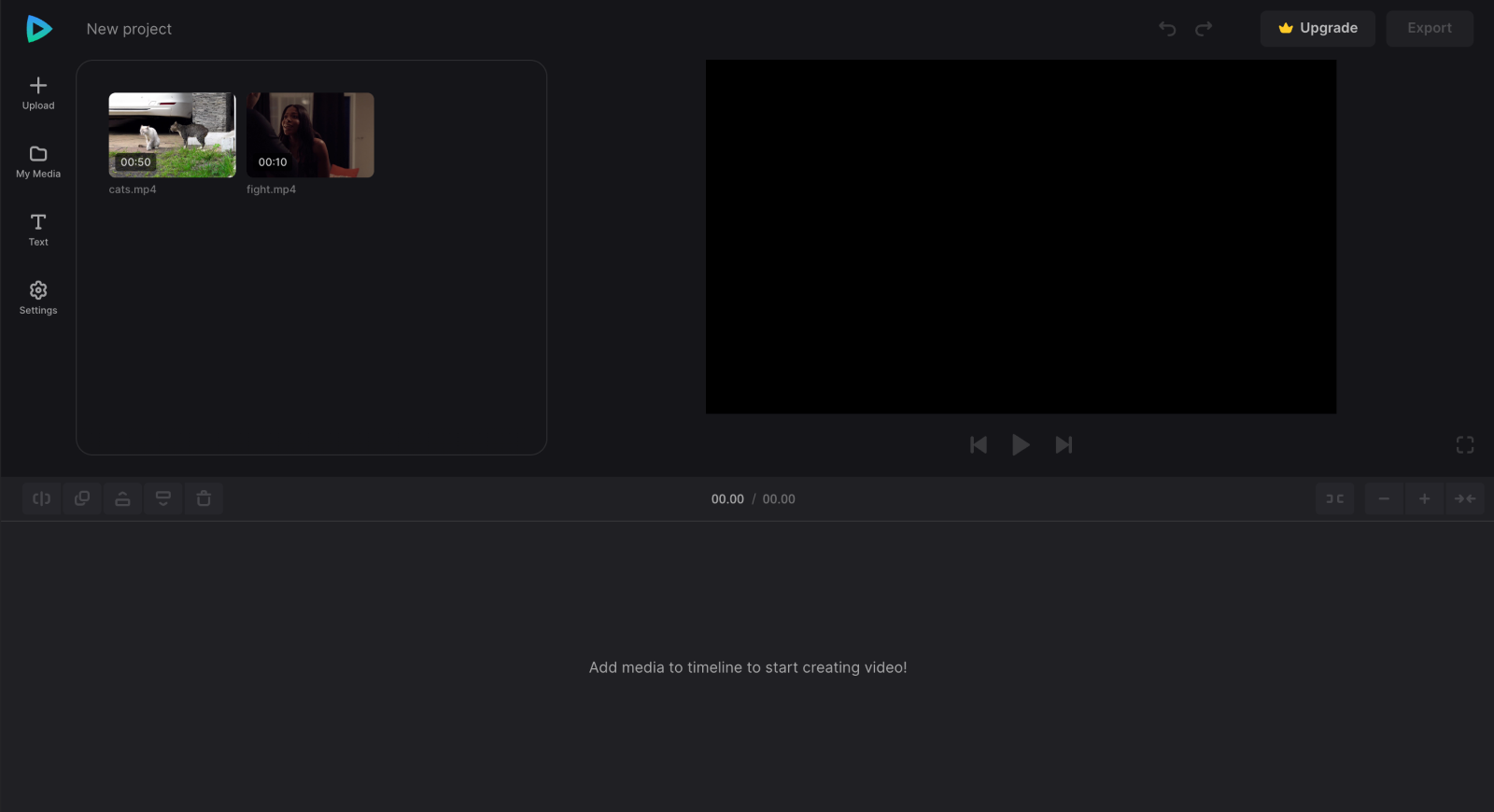
Task: Fit timeline to screen
Action: (x=1465, y=498)
